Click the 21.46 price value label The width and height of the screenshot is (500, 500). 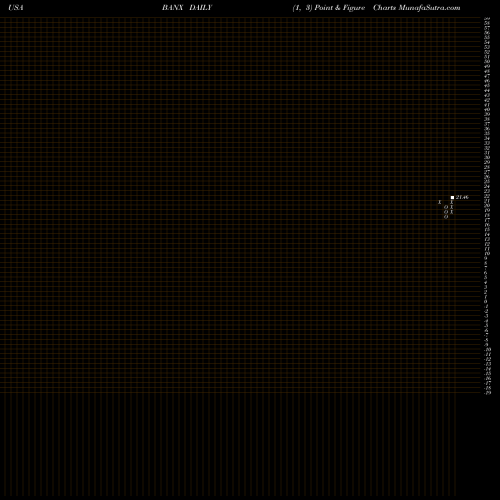[x=462, y=197]
